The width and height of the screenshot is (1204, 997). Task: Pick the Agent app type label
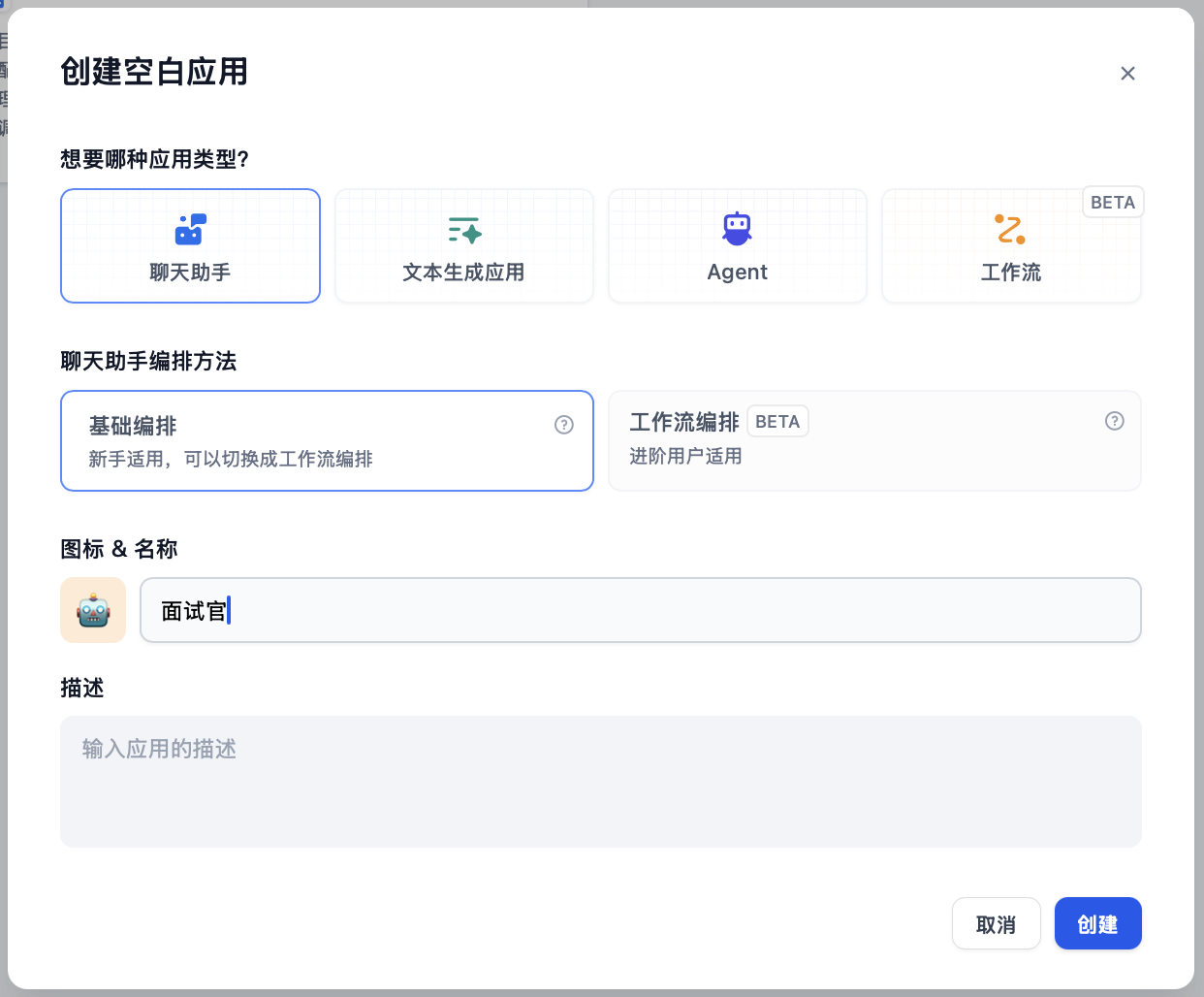737,273
